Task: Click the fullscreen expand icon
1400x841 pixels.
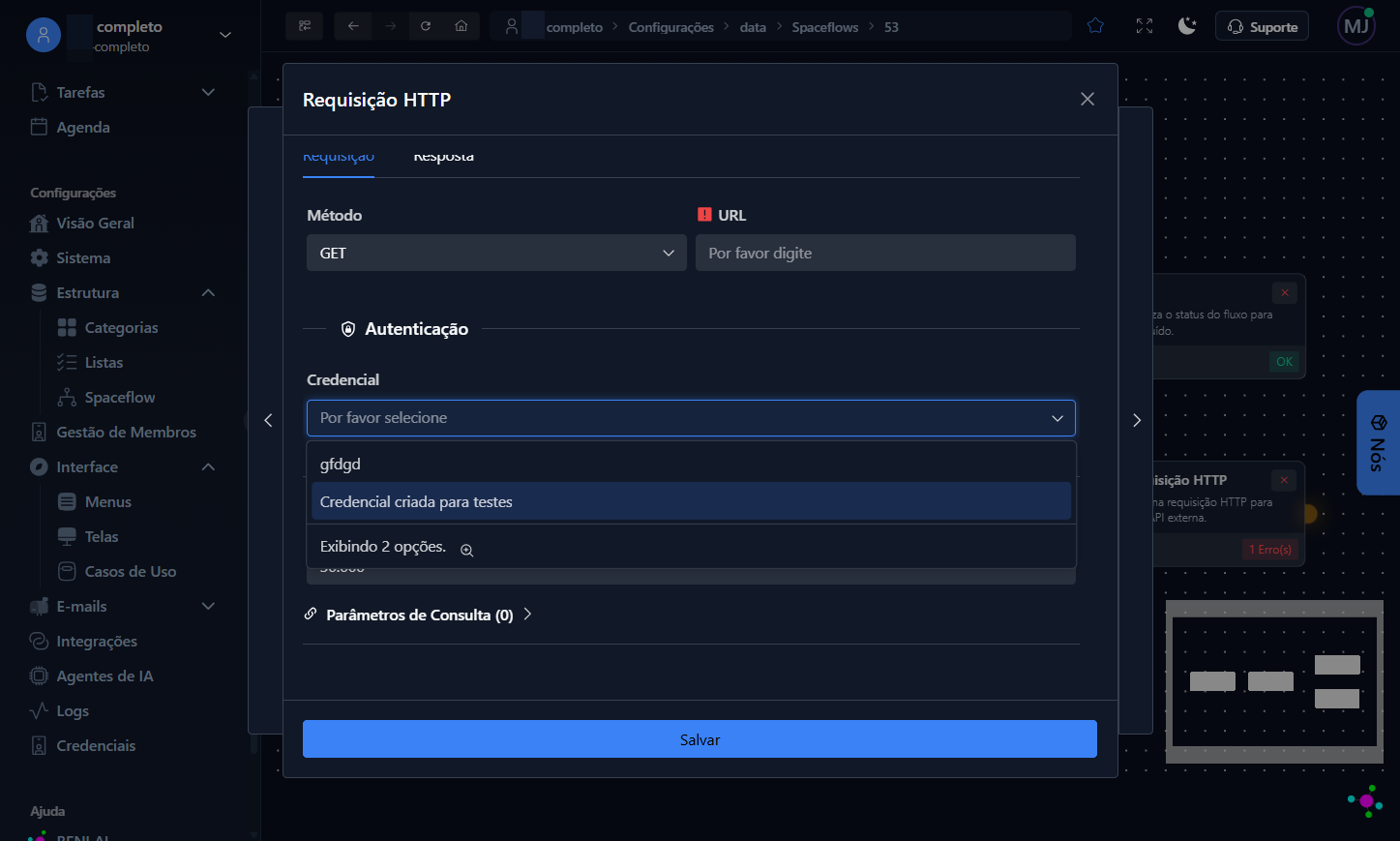Action: [1145, 26]
